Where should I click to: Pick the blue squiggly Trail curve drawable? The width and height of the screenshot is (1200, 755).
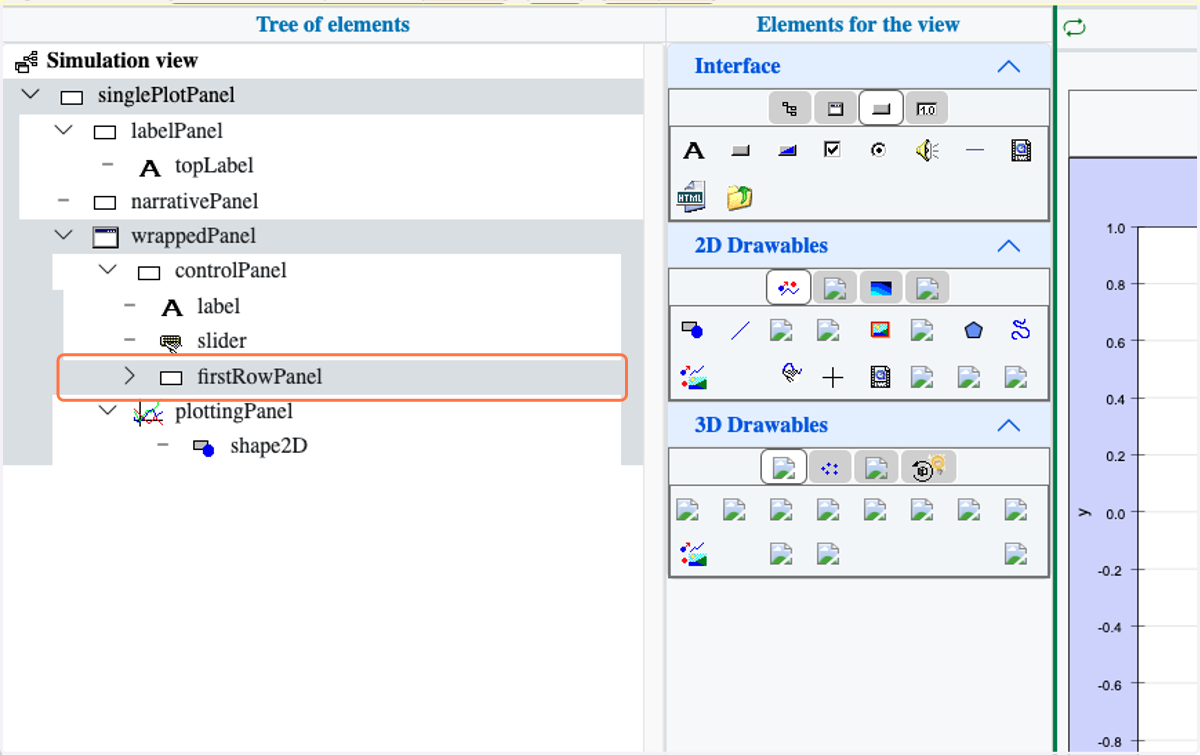(1020, 330)
